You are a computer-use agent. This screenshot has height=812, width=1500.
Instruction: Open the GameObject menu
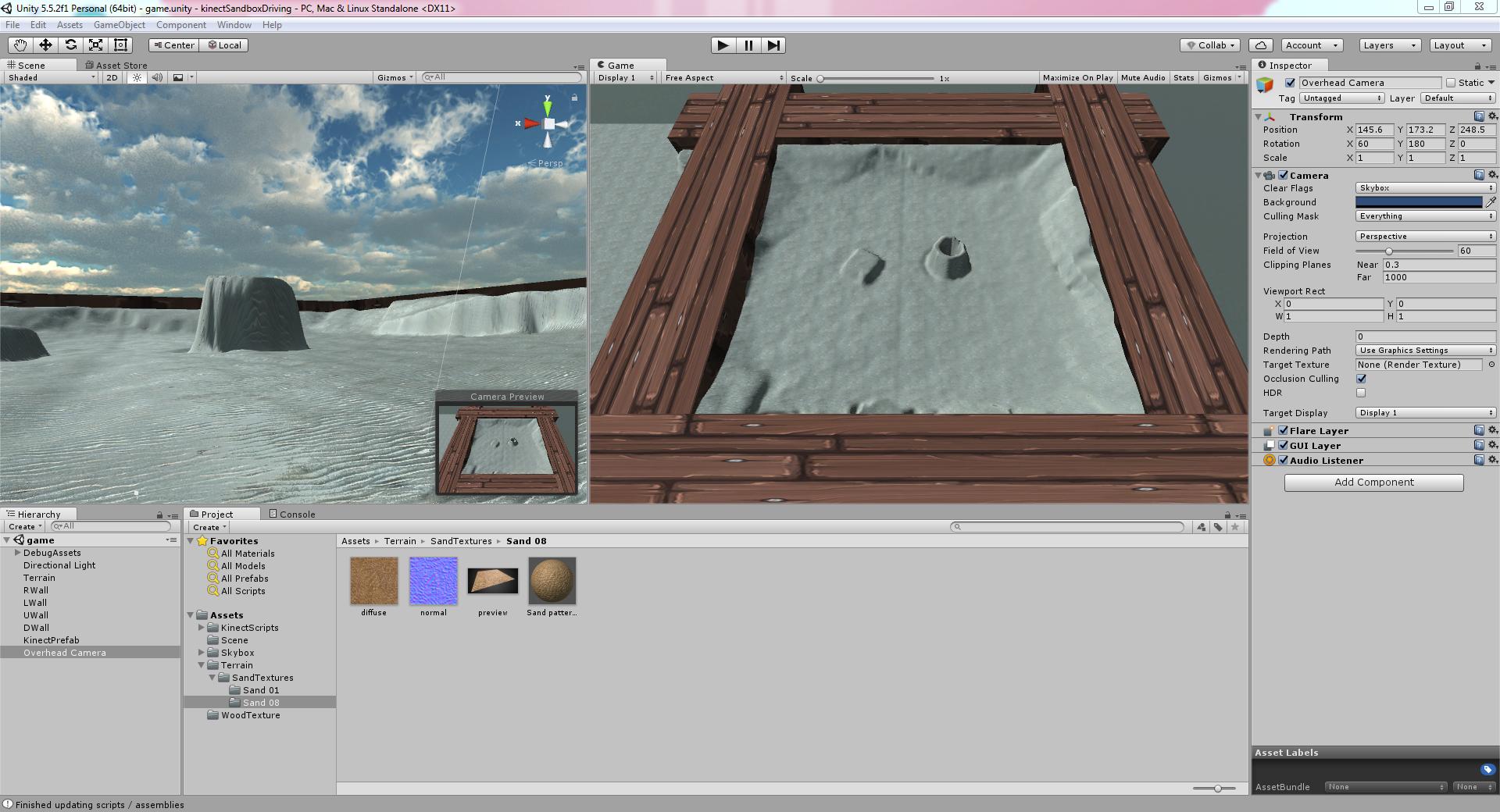pyautogui.click(x=120, y=25)
